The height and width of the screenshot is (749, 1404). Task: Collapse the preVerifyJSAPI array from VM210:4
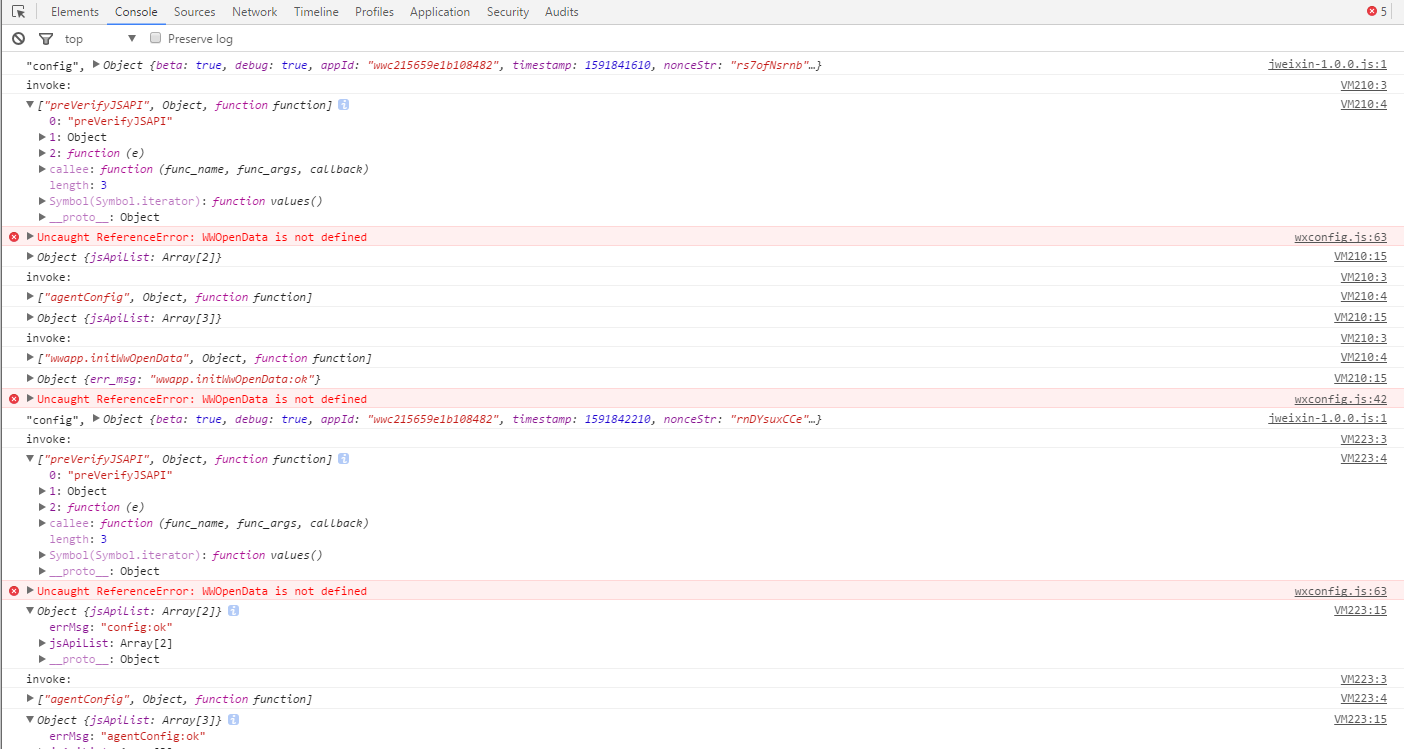[x=31, y=105]
